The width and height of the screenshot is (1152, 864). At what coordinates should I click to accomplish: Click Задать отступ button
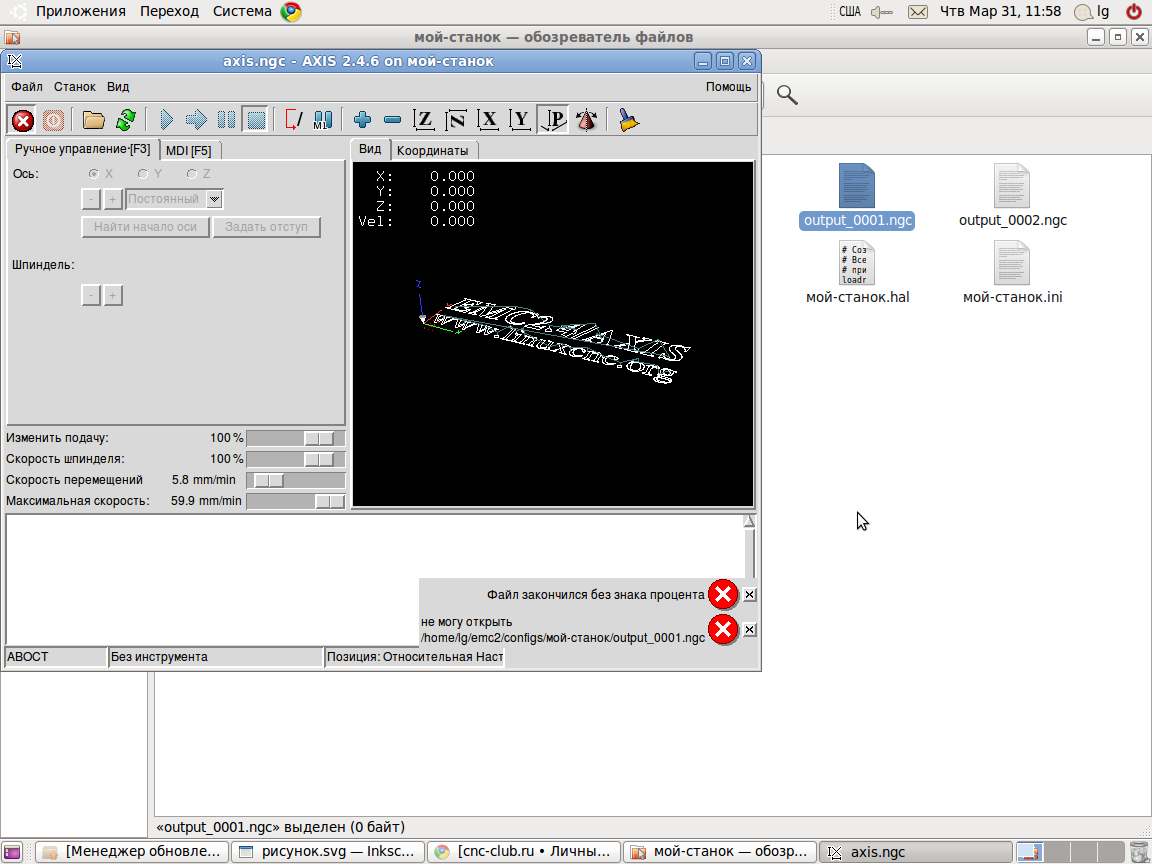pyautogui.click(x=267, y=227)
